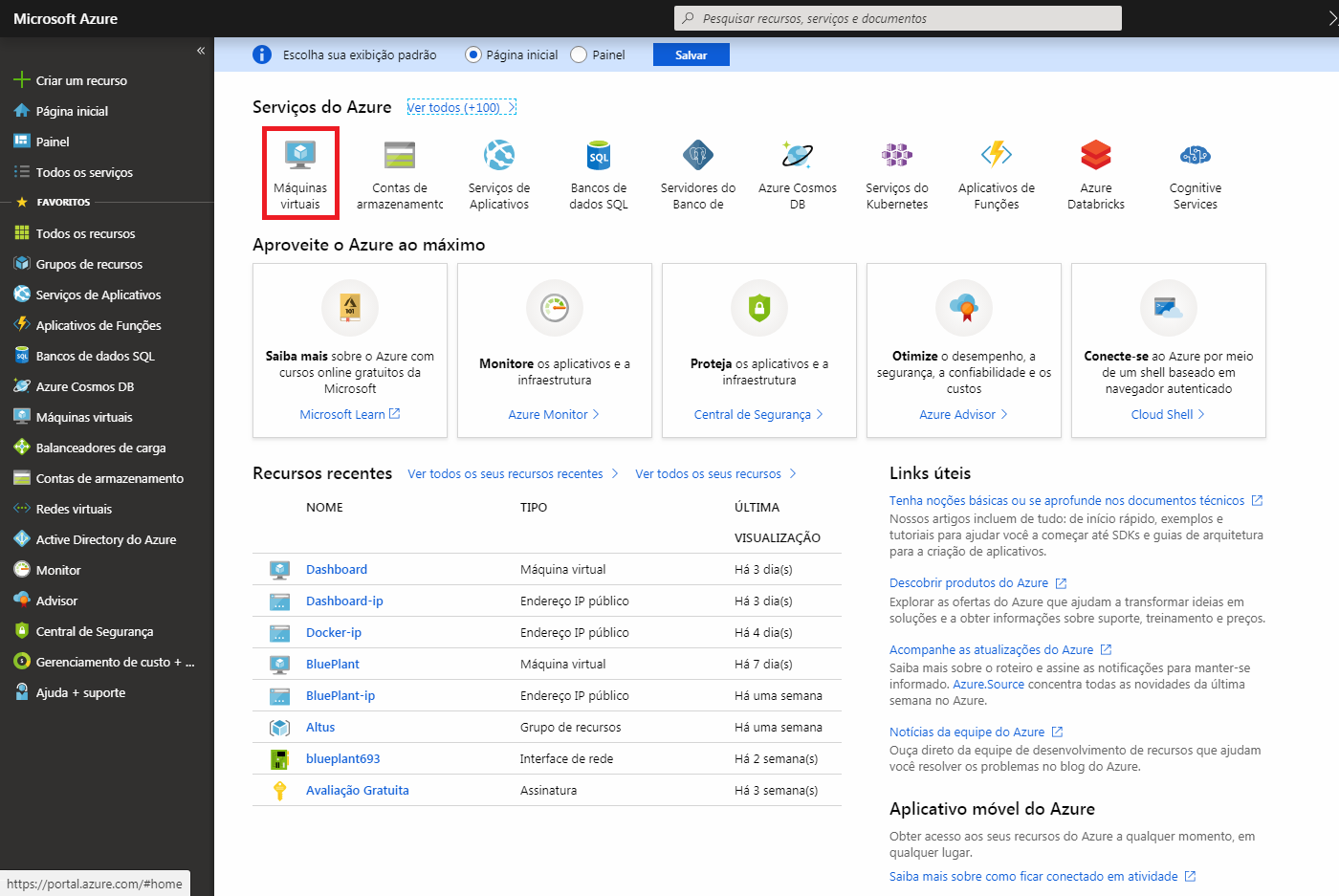This screenshot has height=896, width=1339.
Task: Open the Tenha noções básicas documentation link
Action: 1067,500
